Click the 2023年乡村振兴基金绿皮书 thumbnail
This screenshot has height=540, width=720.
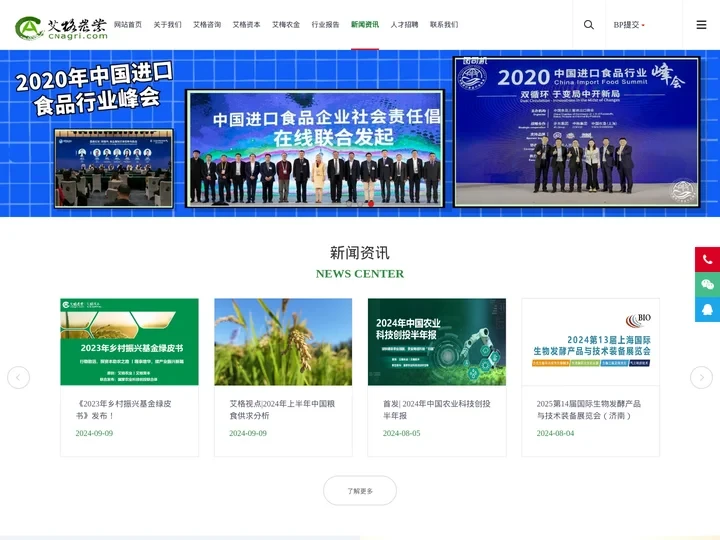pyautogui.click(x=129, y=342)
